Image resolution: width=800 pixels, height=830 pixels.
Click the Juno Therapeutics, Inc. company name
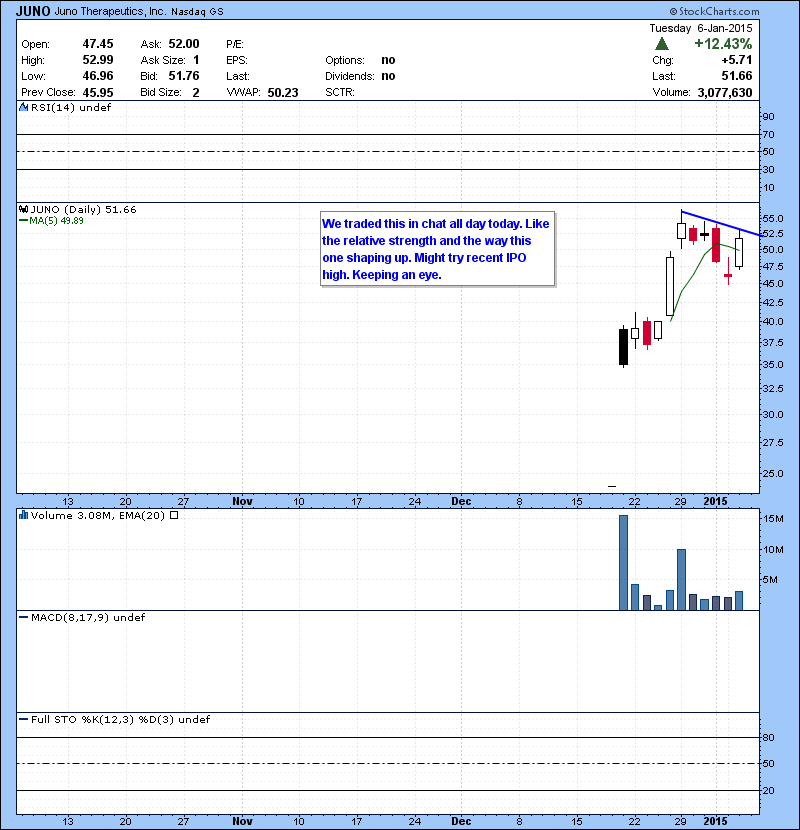coord(110,11)
